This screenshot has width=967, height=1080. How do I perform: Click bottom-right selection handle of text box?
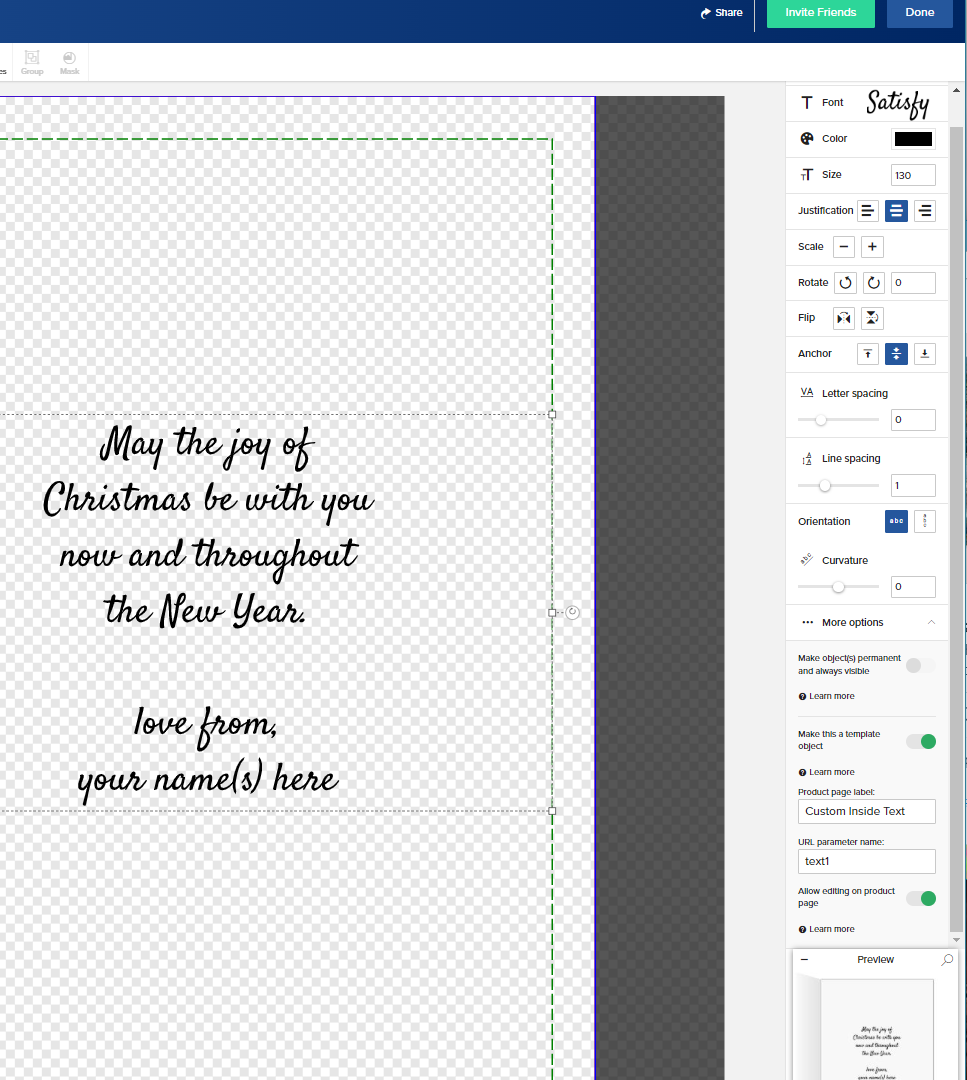552,811
